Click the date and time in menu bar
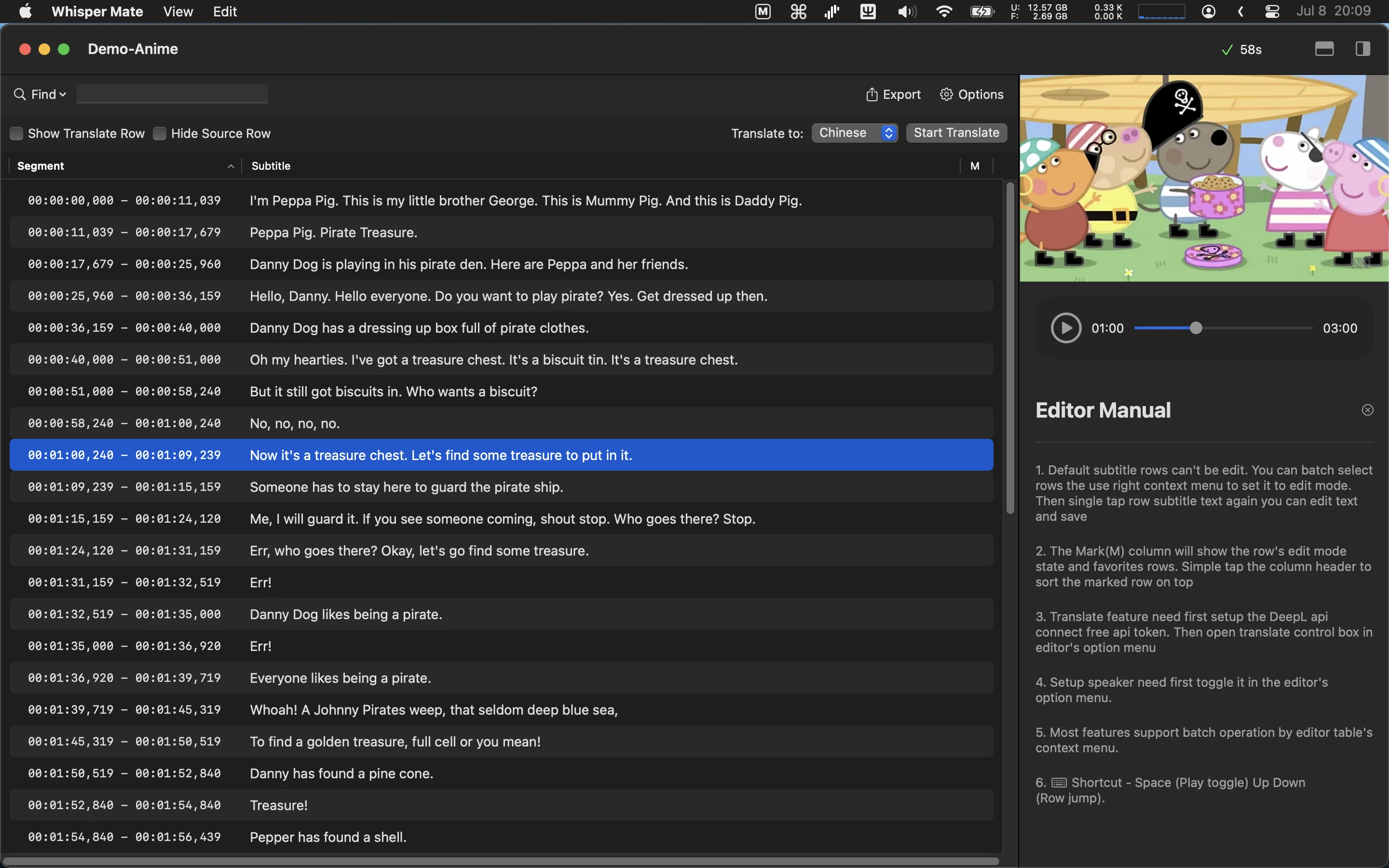 tap(1334, 12)
